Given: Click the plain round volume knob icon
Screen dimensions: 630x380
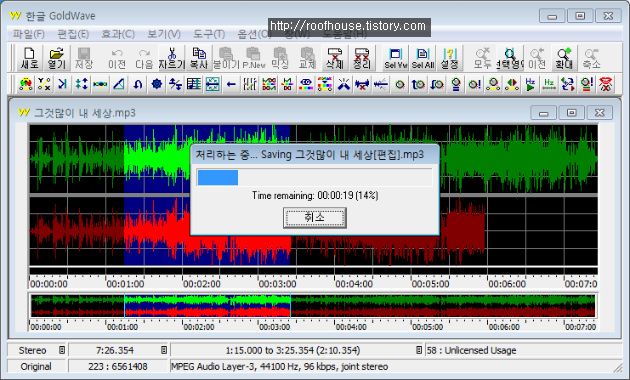Looking at the screenshot, I should (x=399, y=84).
